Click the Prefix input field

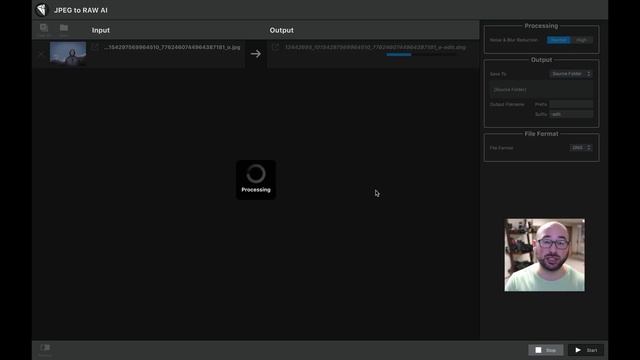click(571, 104)
